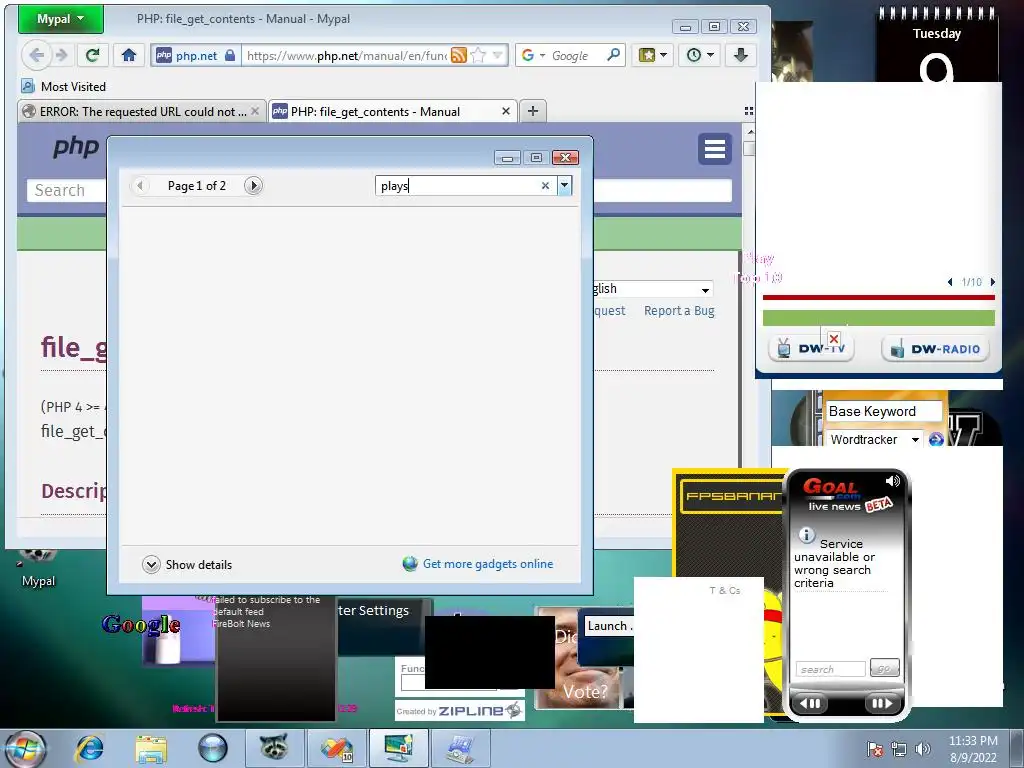Open Windows Explorer from the taskbar
Image resolution: width=1024 pixels, height=768 pixels.
tap(151, 748)
